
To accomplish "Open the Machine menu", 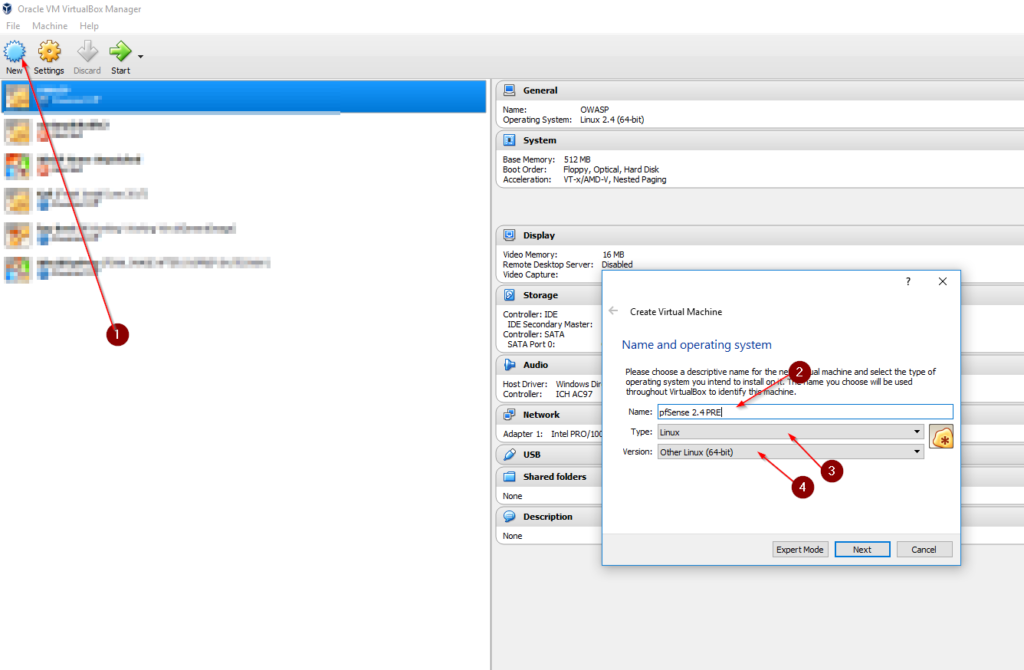I will pos(49,25).
